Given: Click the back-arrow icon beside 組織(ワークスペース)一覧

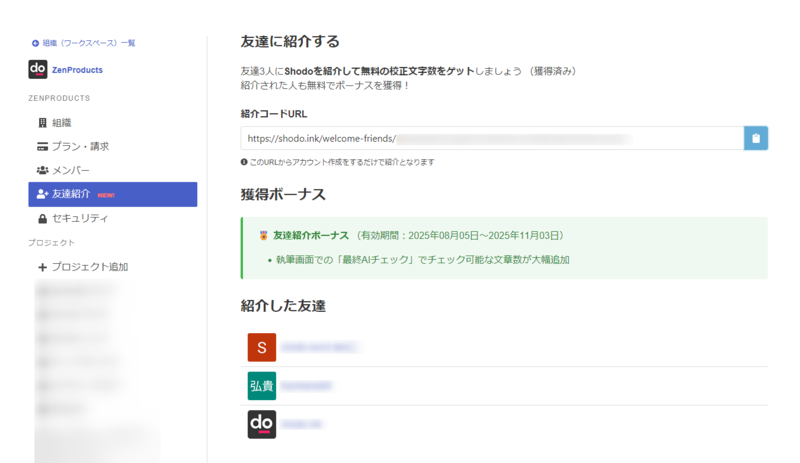Looking at the screenshot, I should [35, 43].
